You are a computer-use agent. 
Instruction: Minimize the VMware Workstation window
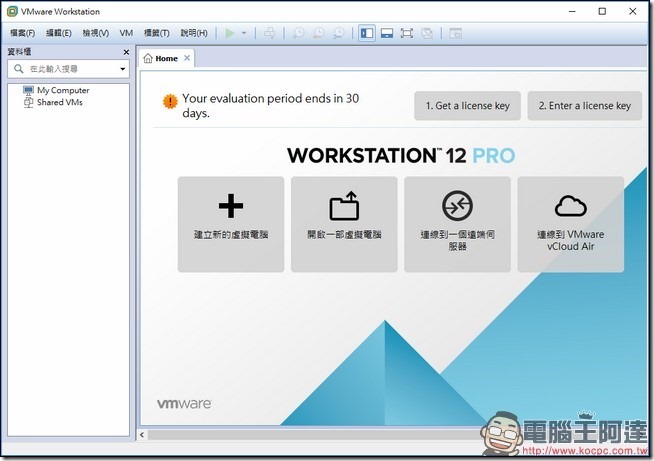point(572,11)
